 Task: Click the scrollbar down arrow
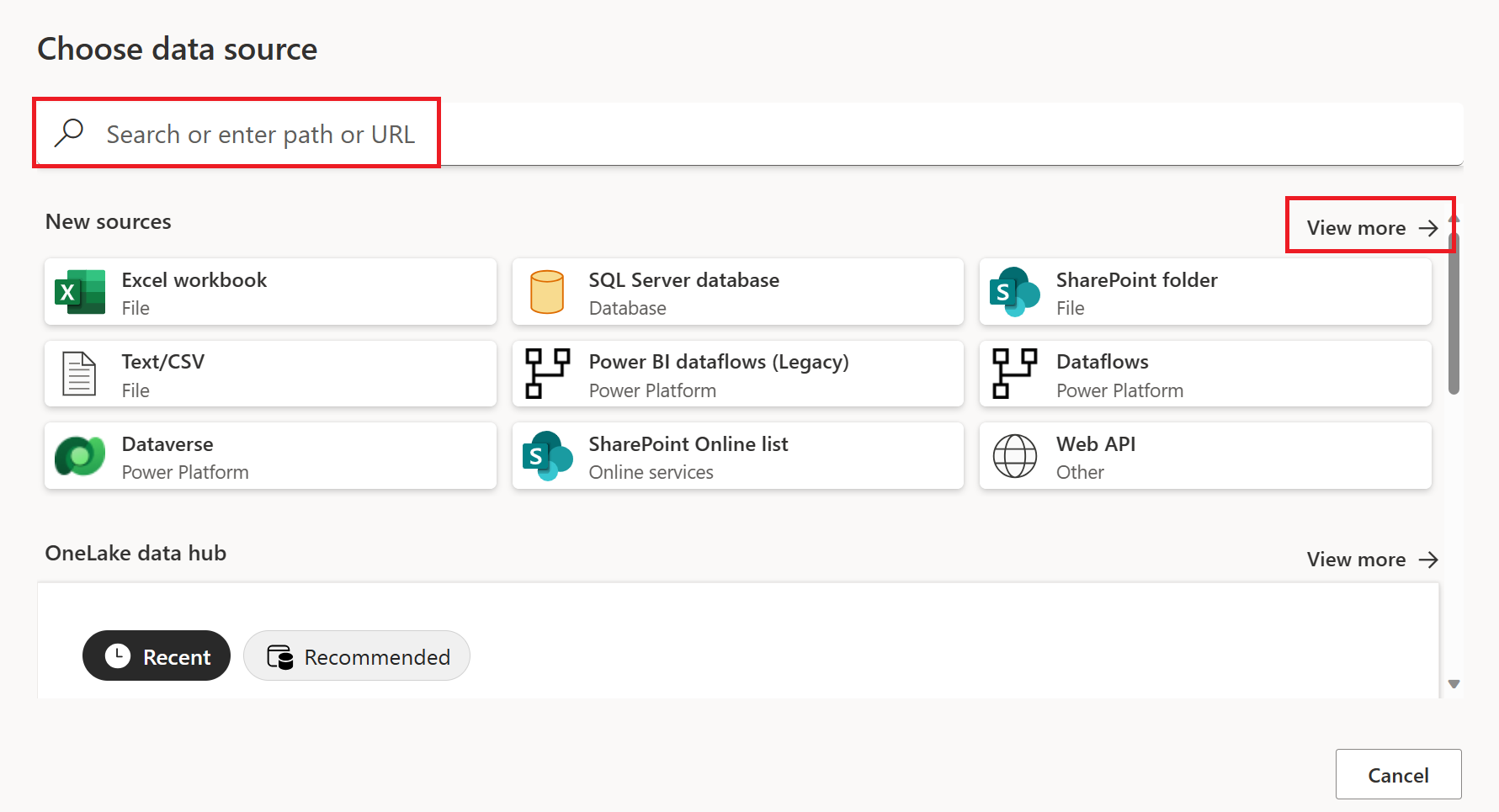(x=1454, y=684)
